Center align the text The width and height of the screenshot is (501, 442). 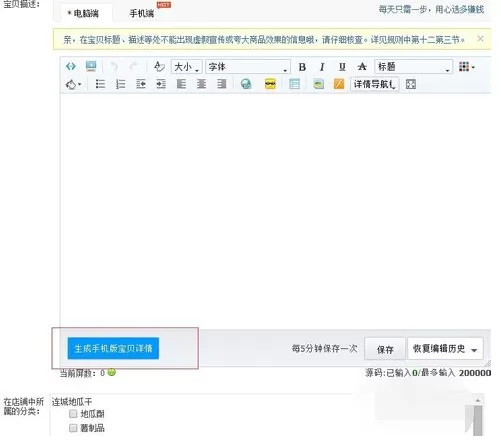[201, 84]
